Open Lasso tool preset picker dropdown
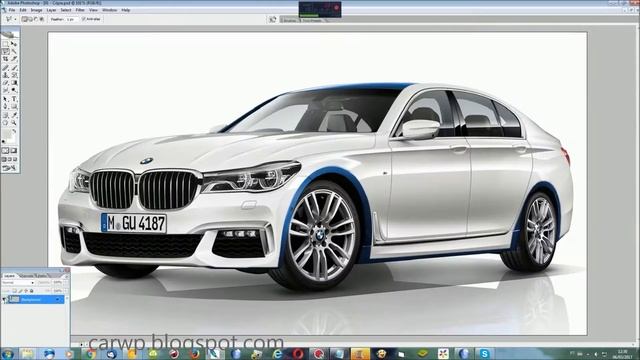 (16, 19)
